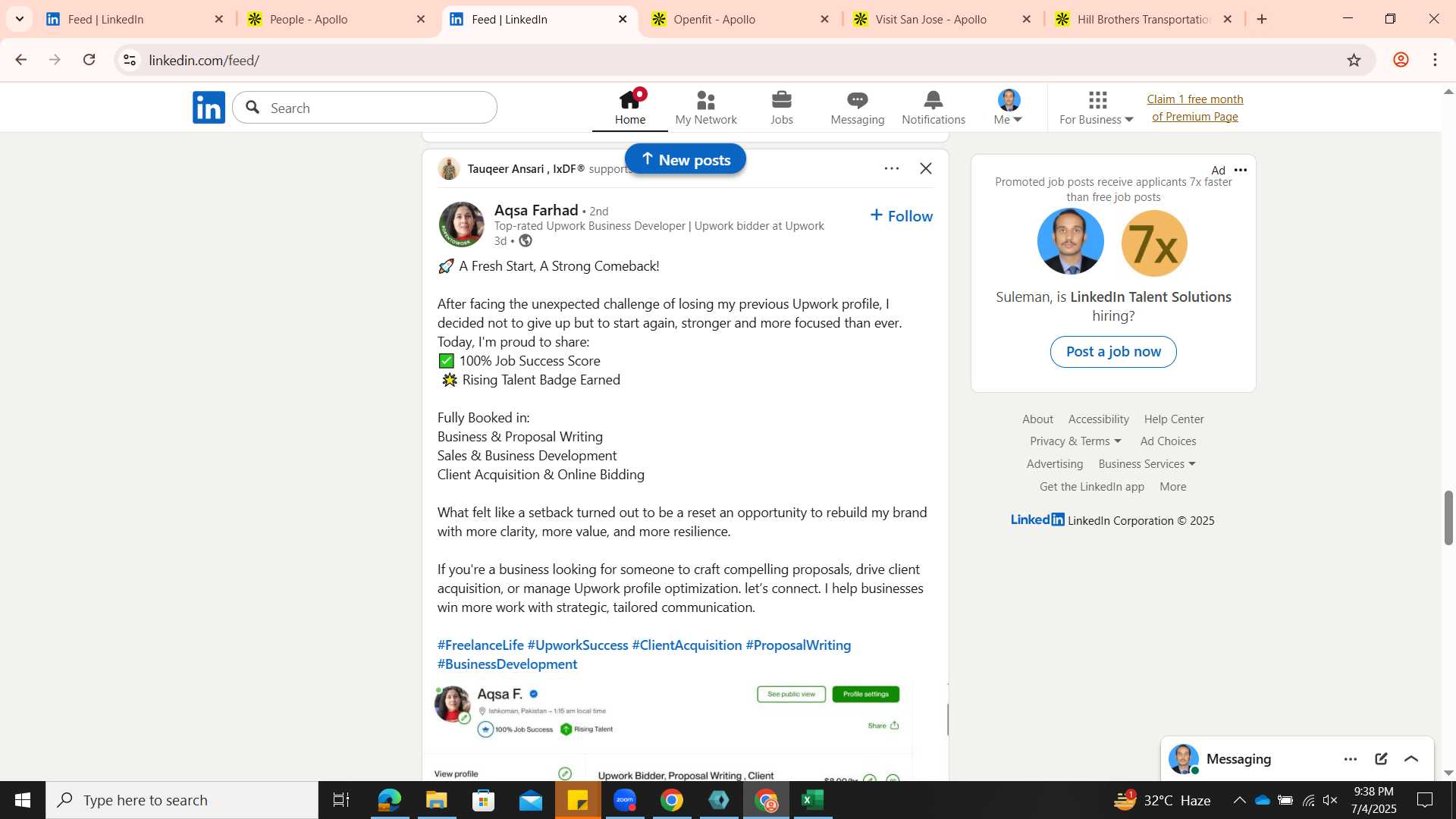1456x819 pixels.
Task: Open File Explorer from the taskbar
Action: [436, 800]
